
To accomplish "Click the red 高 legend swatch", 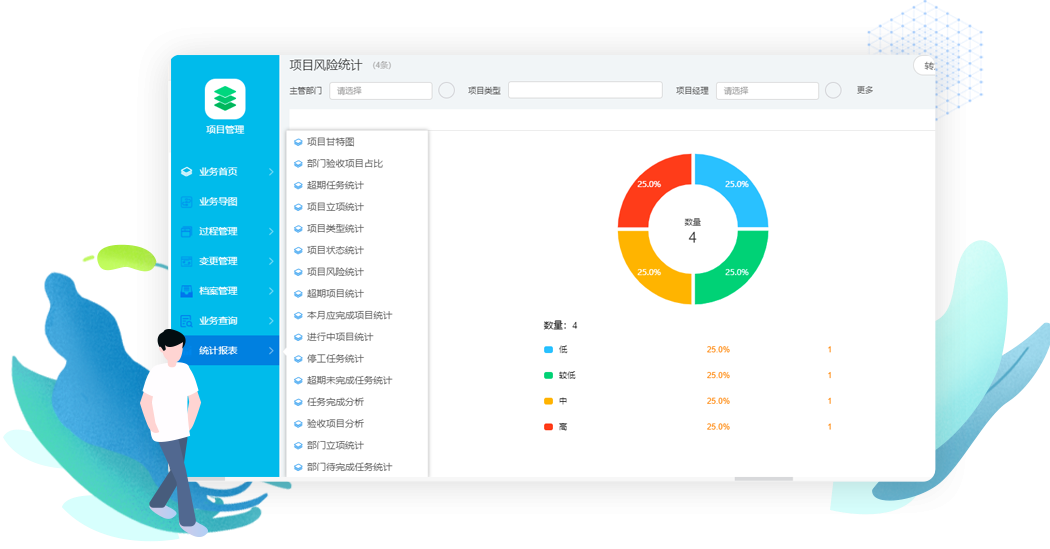I will (548, 427).
